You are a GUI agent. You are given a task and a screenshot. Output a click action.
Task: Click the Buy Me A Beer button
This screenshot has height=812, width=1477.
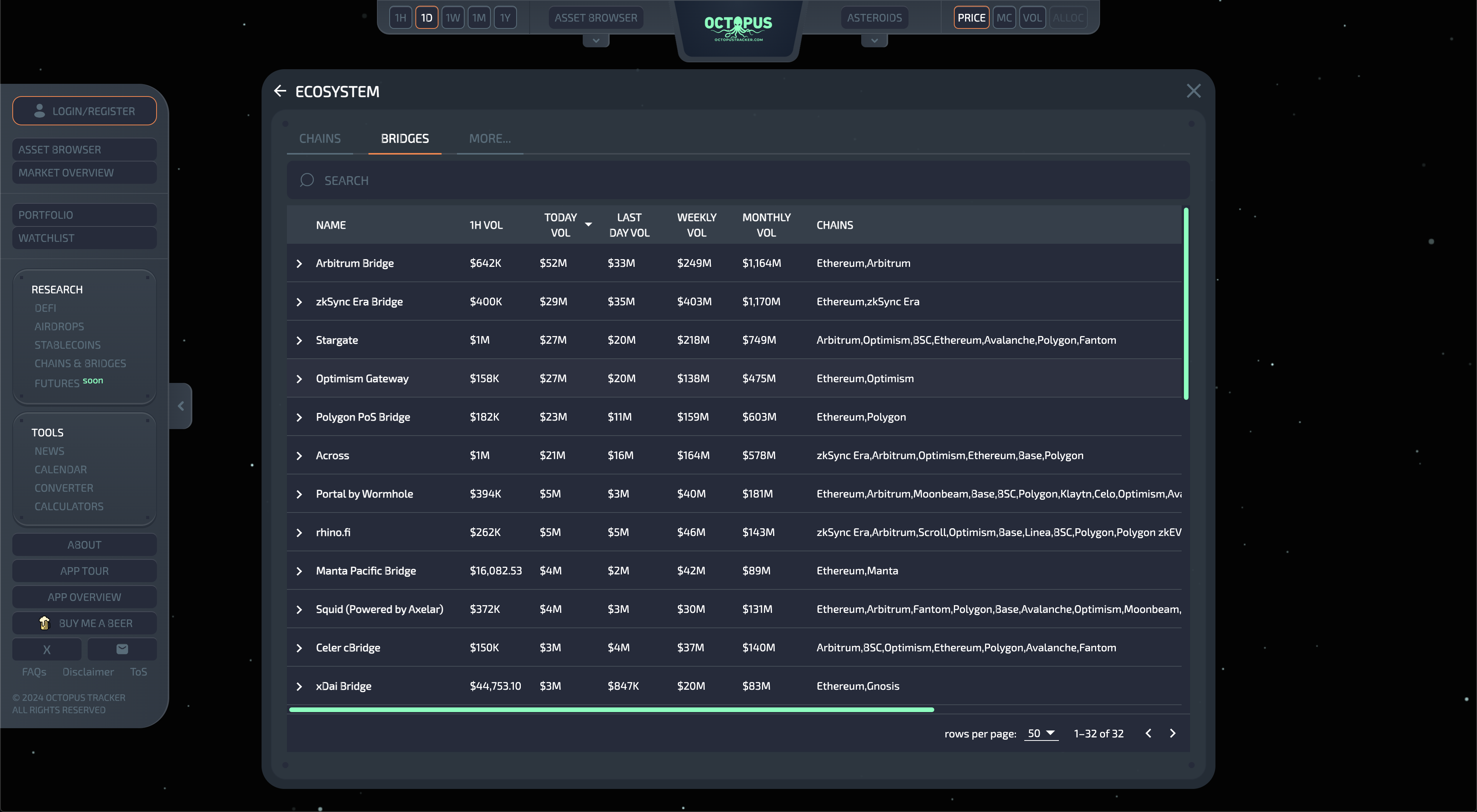pos(84,623)
